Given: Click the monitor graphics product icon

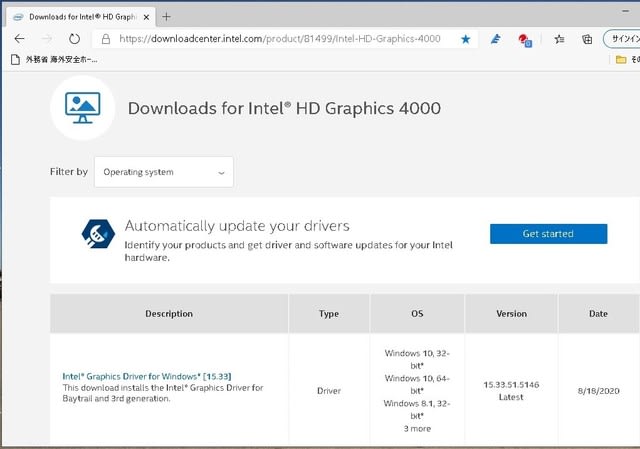Looking at the screenshot, I should pos(82,108).
